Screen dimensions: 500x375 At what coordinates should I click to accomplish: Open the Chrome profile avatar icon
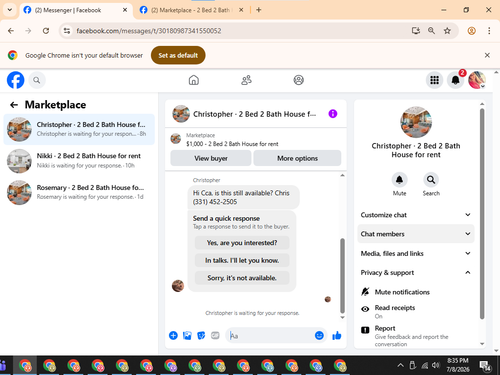point(471,31)
